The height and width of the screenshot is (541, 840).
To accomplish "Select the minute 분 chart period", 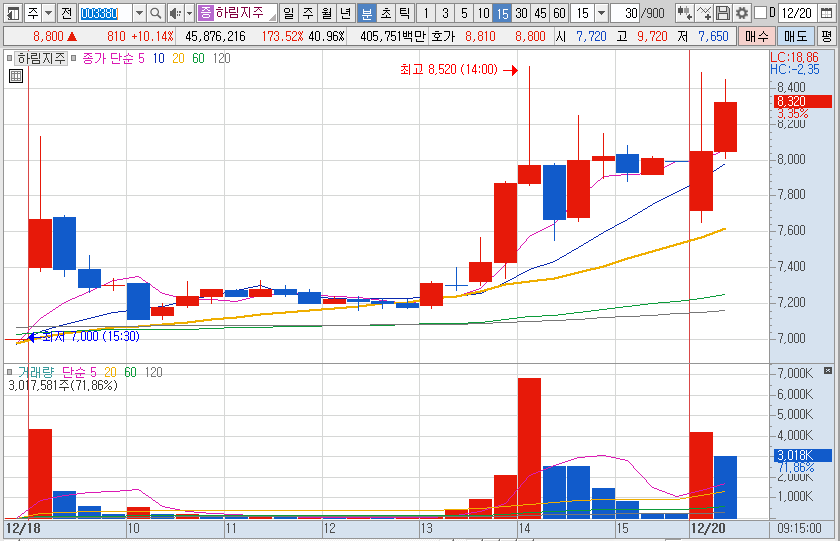I will pos(366,13).
